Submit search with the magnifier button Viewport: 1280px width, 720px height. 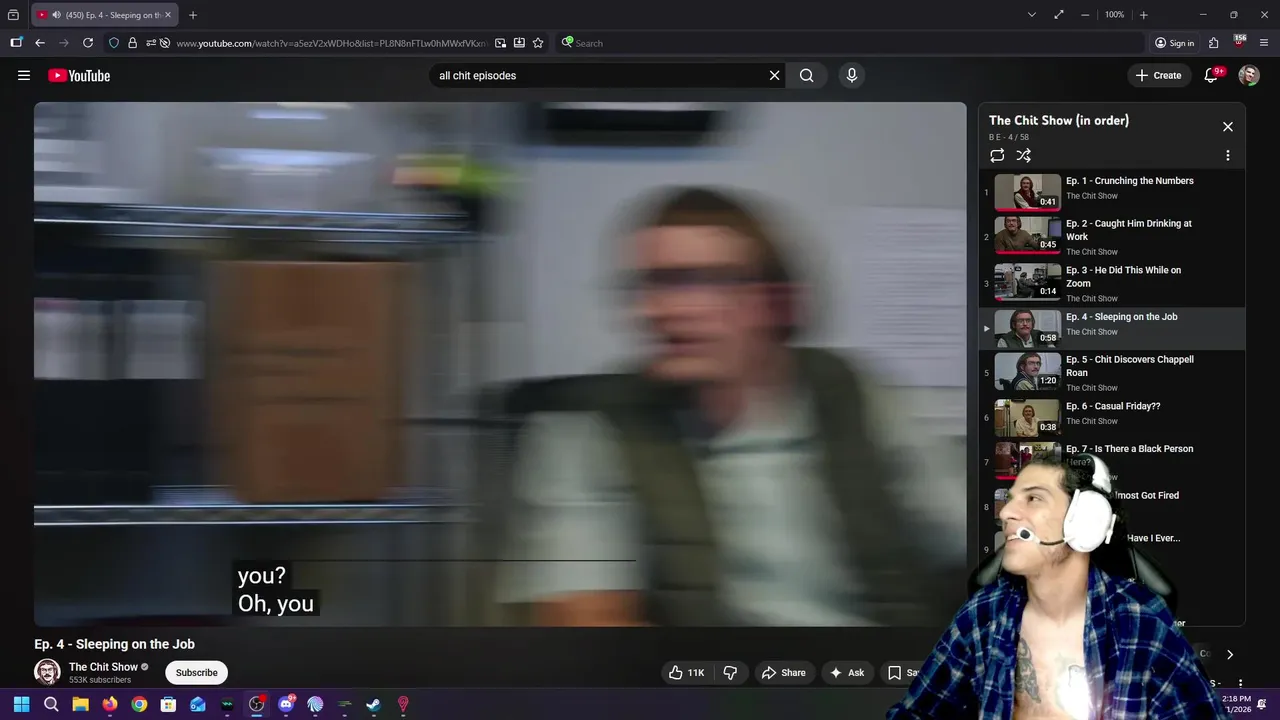pos(807,75)
